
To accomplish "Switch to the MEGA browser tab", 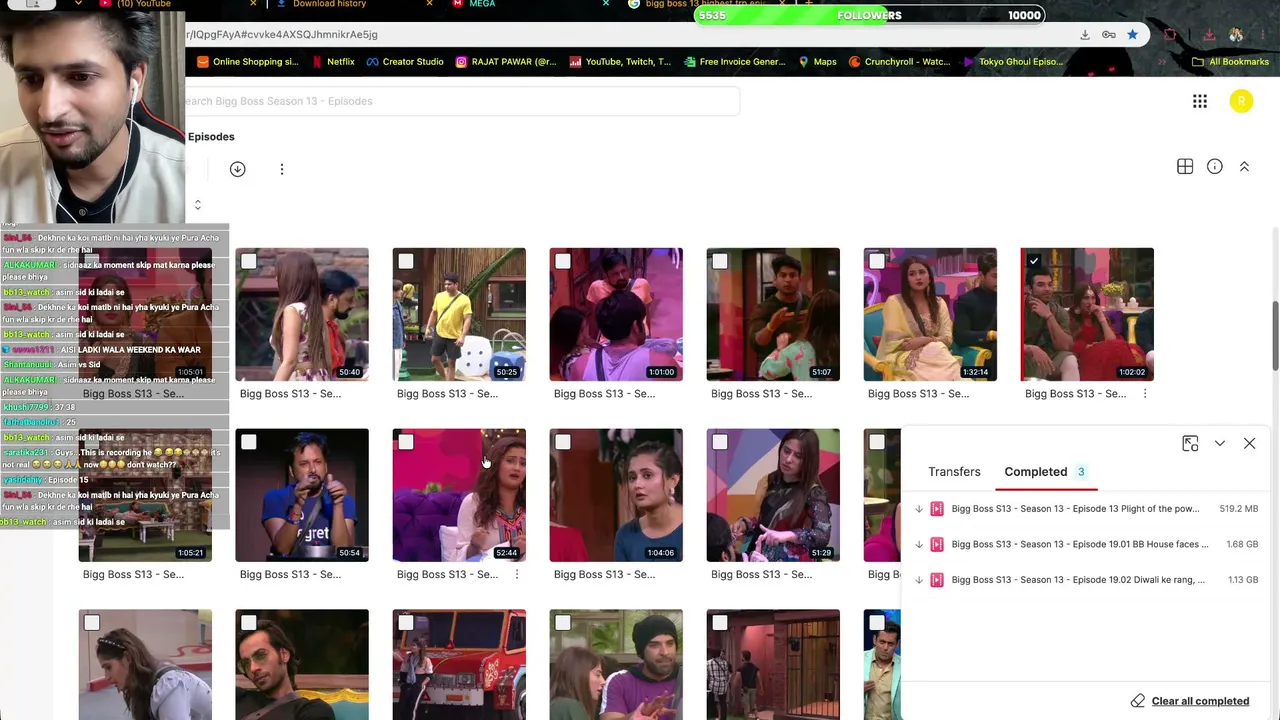I will tap(482, 4).
